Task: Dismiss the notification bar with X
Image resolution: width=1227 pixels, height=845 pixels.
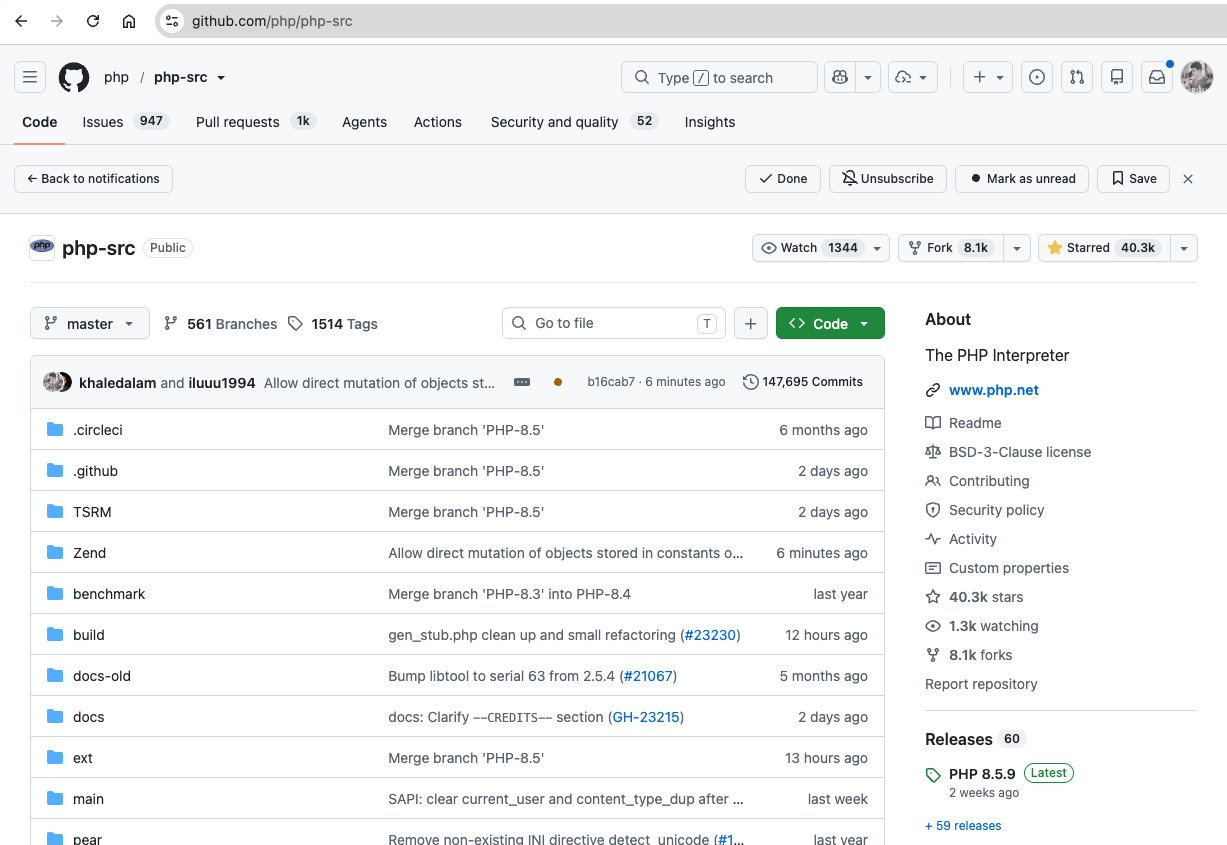Action: (x=1188, y=179)
